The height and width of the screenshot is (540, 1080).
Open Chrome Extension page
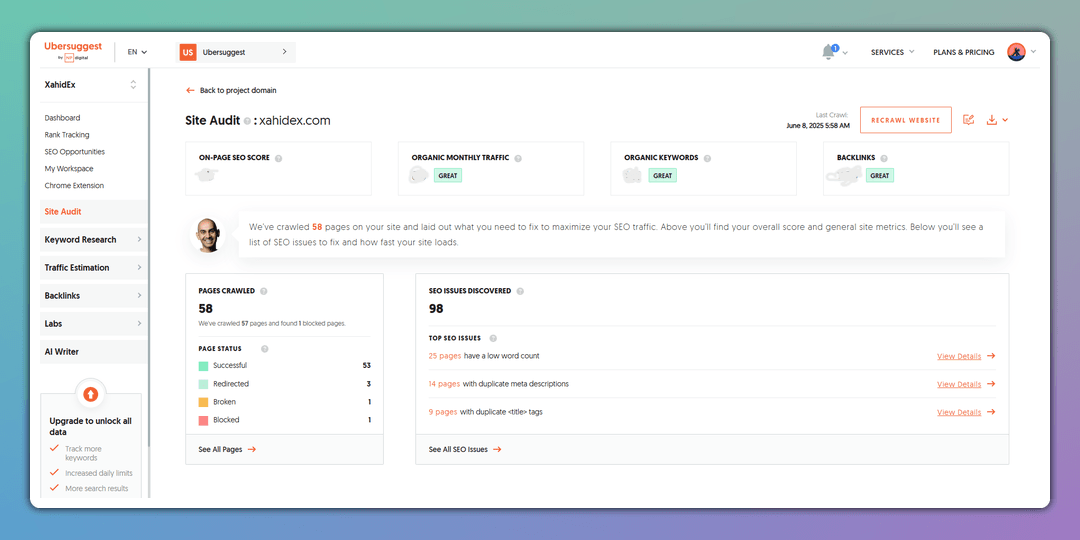74,185
